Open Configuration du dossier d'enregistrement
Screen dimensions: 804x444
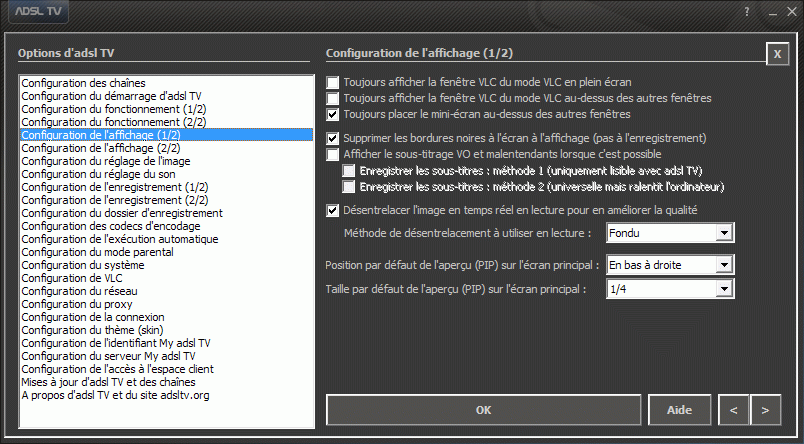tap(167, 213)
